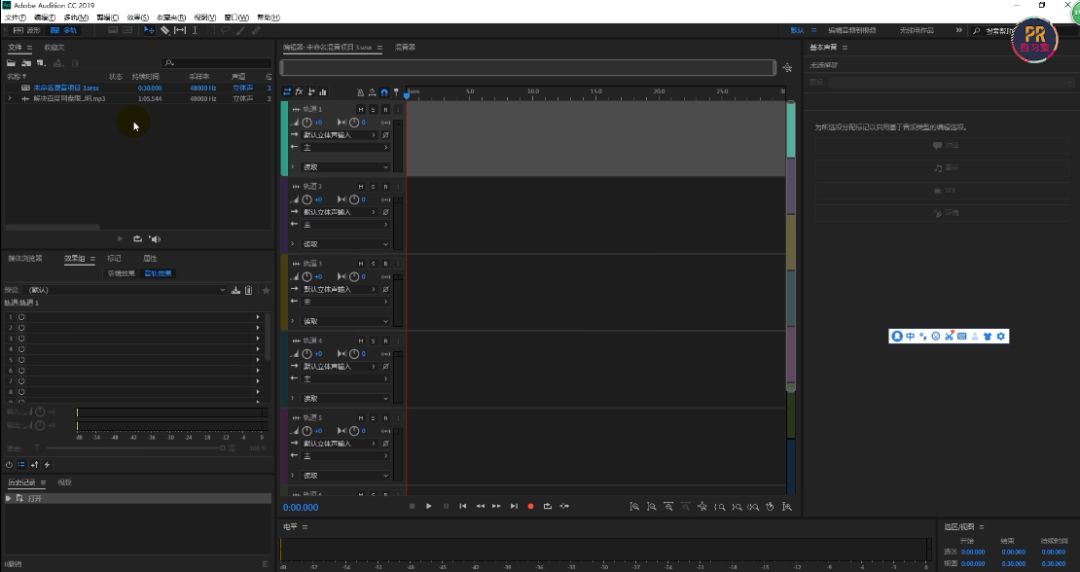1080x572 pixels.
Task: Toggle effects rack power button at bottom
Action: coord(9,465)
